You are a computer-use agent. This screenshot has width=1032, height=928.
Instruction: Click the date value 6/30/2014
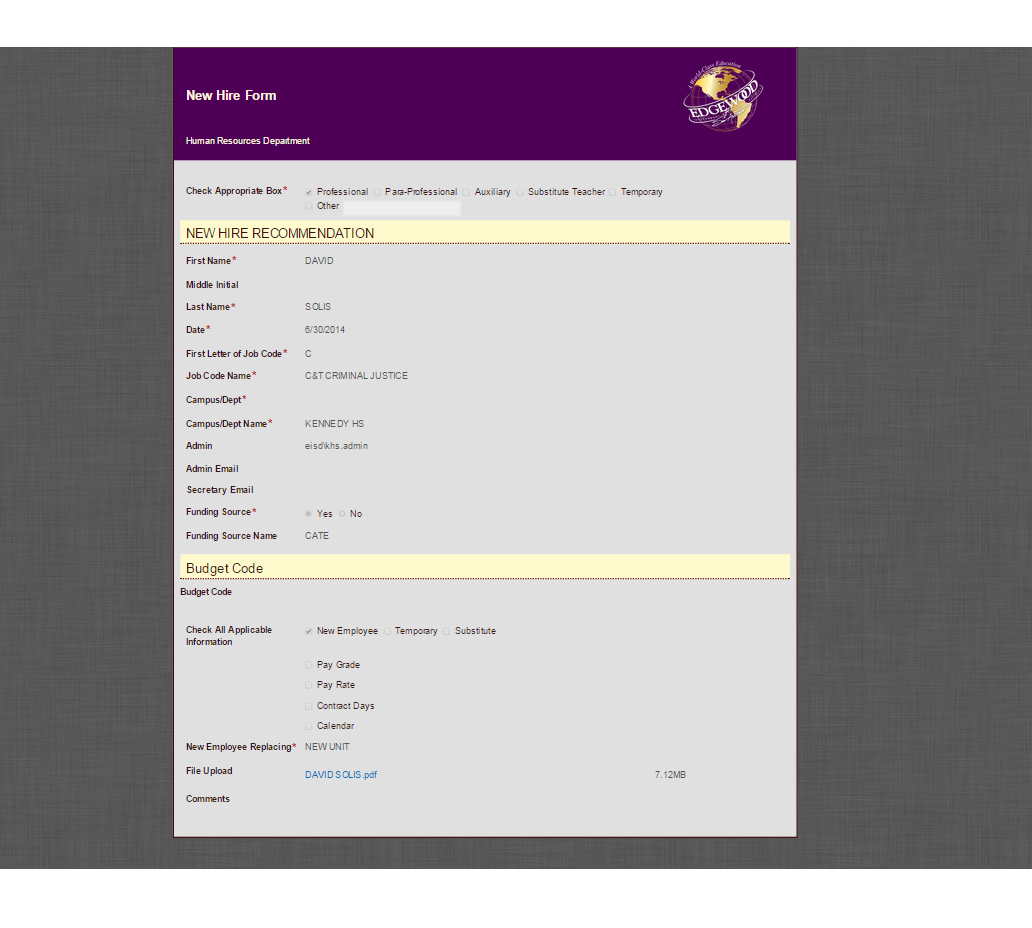coord(324,330)
